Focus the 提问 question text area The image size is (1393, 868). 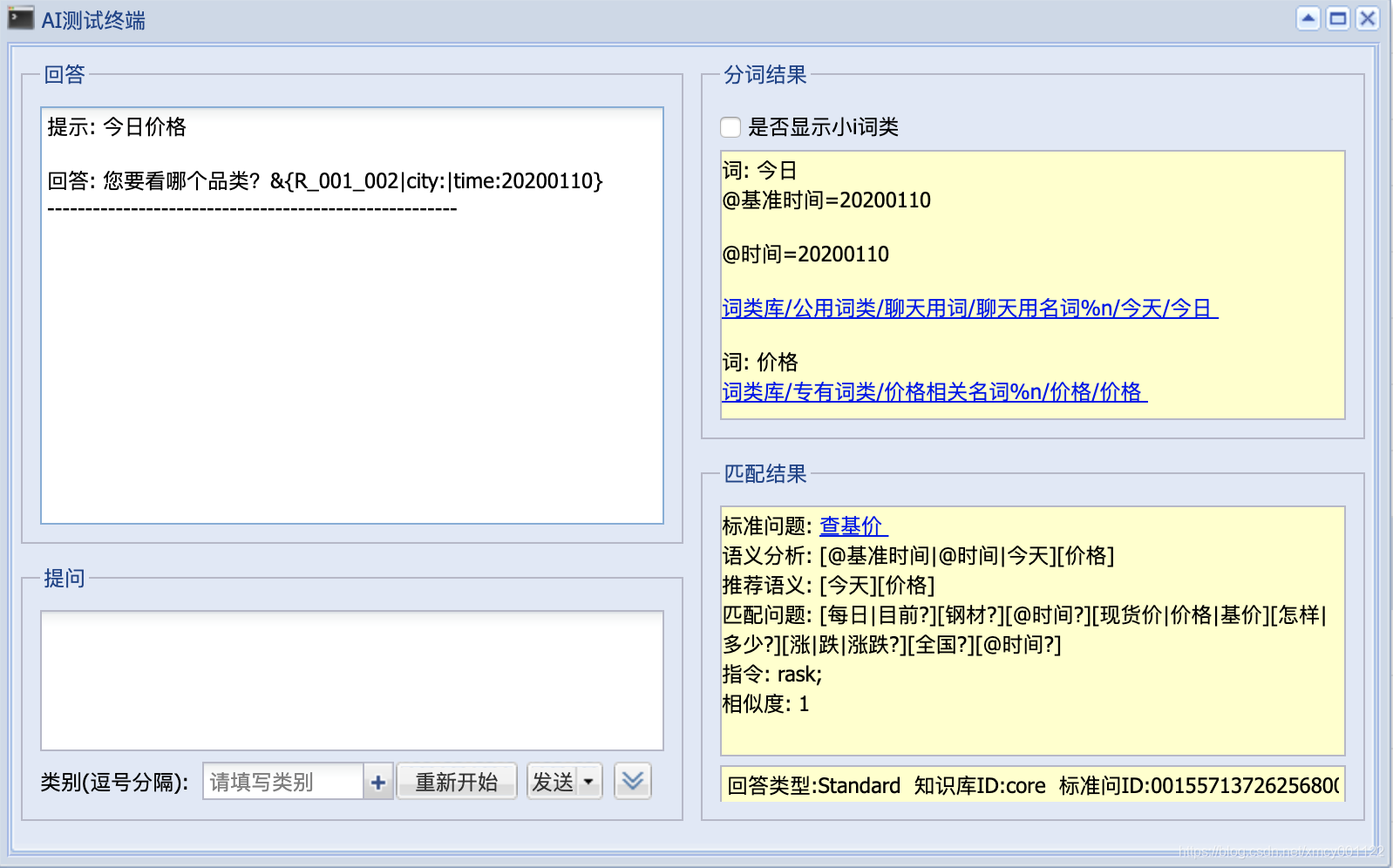tap(352, 680)
